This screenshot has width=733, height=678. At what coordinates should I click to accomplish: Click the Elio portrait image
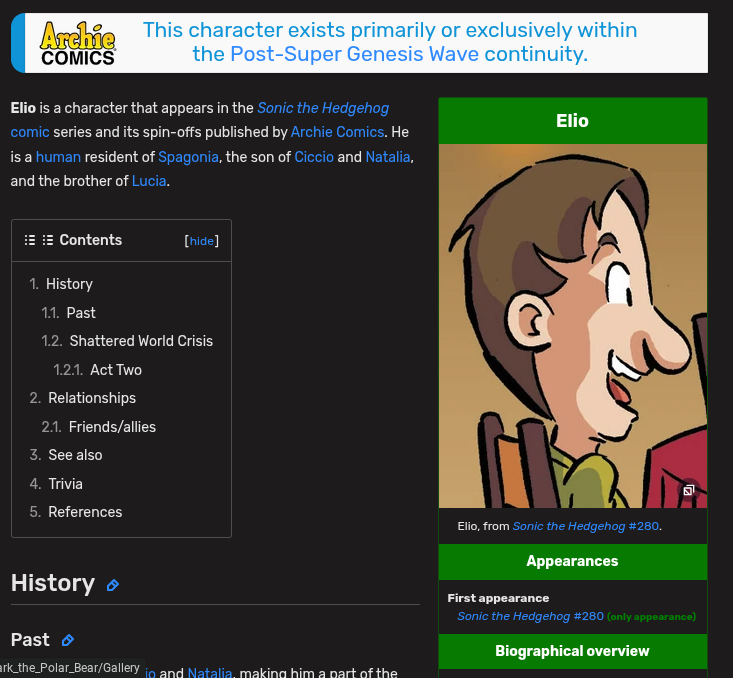pos(573,326)
